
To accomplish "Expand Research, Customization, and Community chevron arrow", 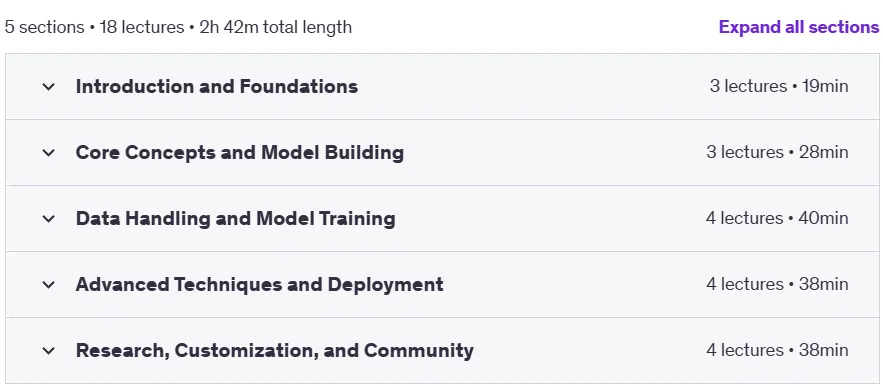I will tap(48, 350).
